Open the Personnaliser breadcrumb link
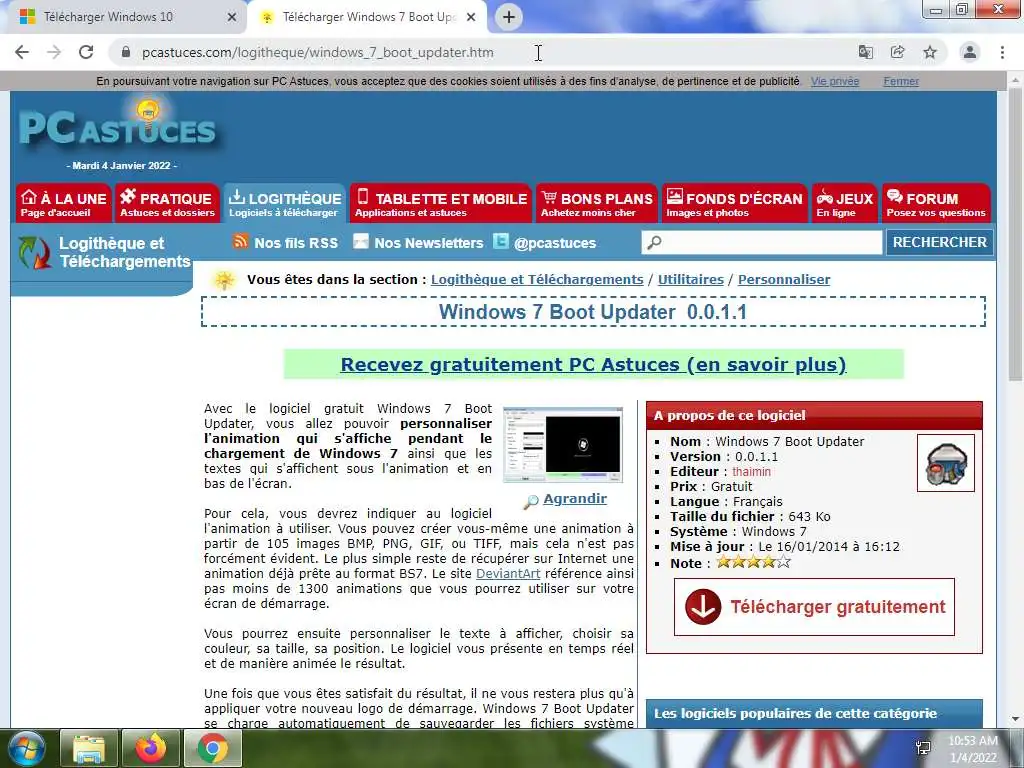This screenshot has width=1024, height=768. click(x=784, y=280)
